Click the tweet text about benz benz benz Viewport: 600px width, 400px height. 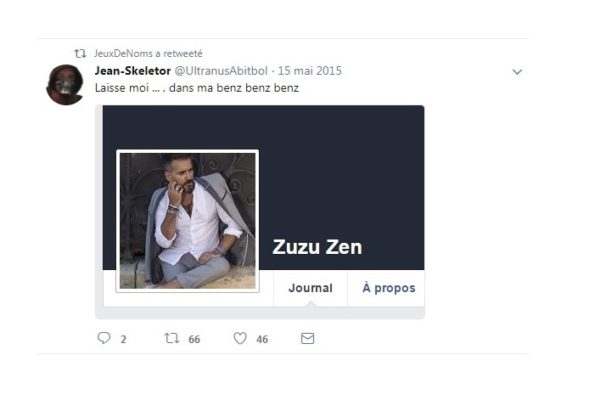point(197,88)
